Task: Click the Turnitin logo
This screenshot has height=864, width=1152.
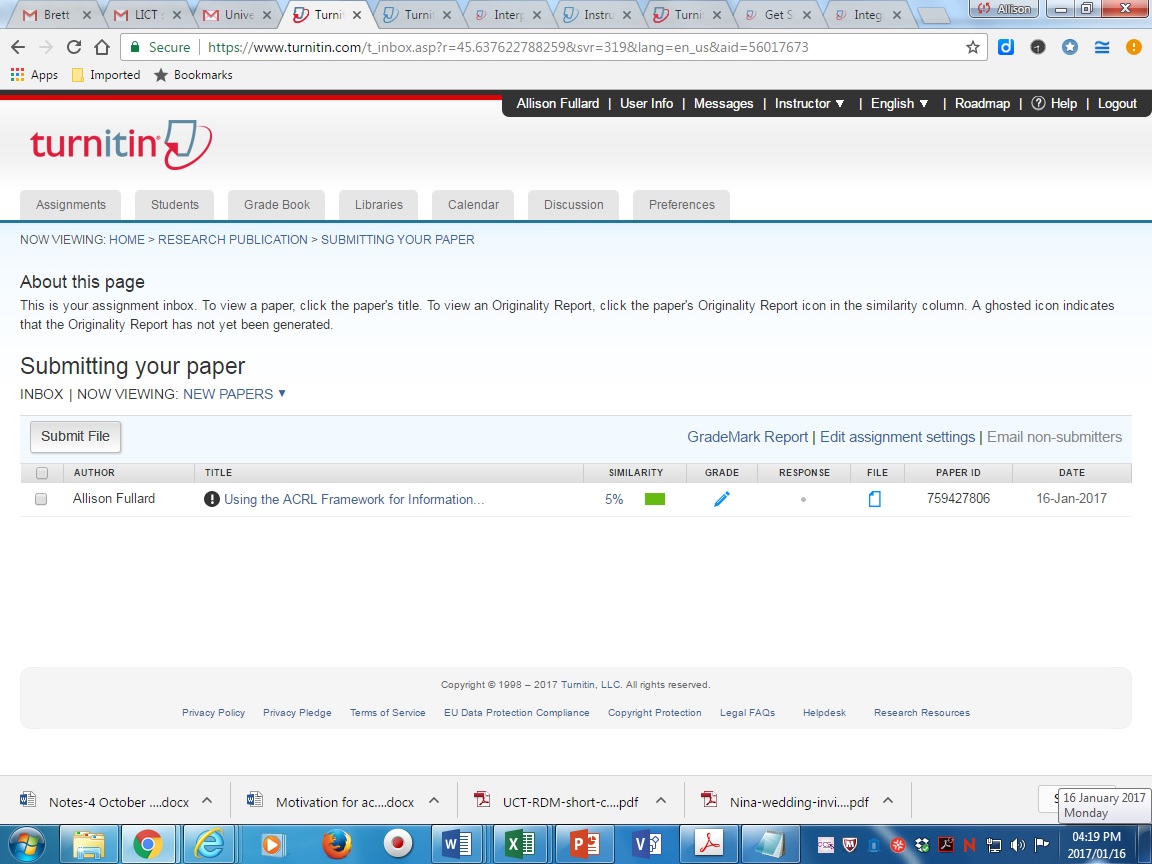Action: pos(120,146)
